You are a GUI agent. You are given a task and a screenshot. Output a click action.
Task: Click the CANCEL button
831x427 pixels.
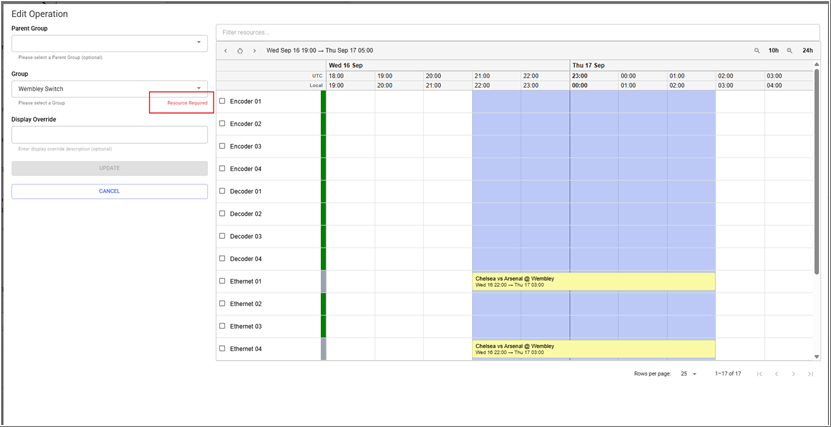(x=109, y=191)
